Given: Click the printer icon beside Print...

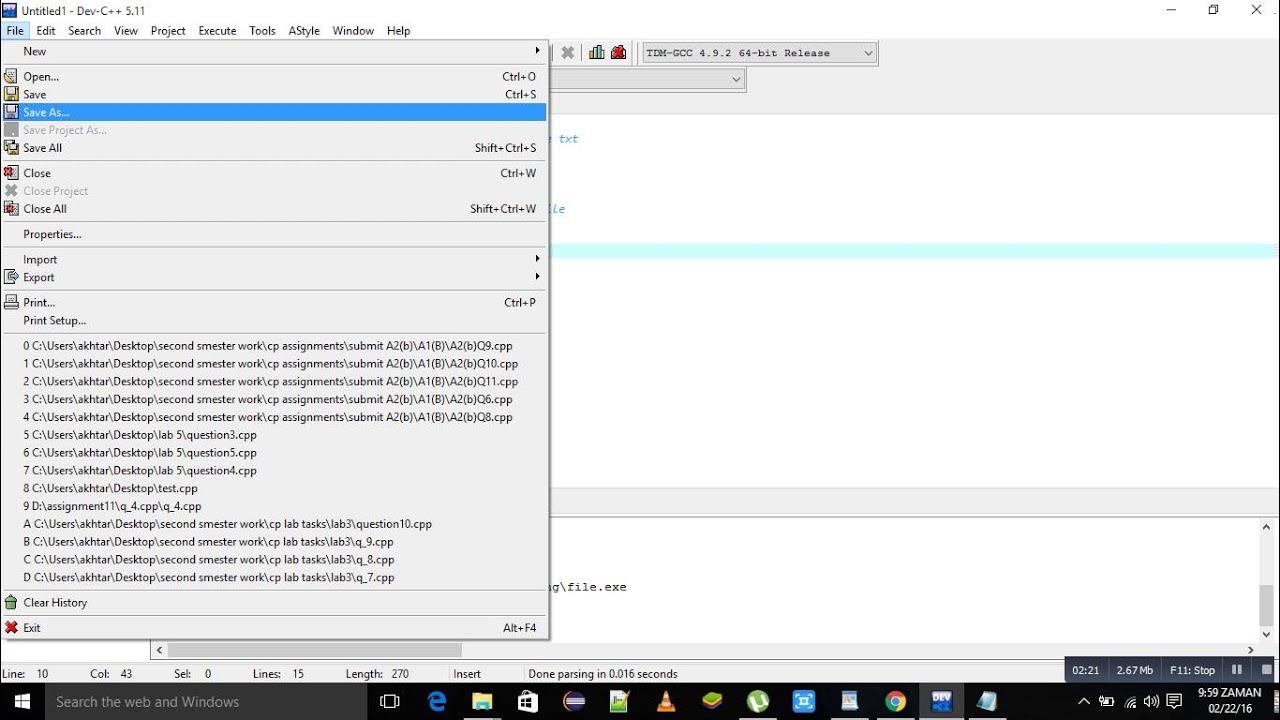Looking at the screenshot, I should coord(11,302).
